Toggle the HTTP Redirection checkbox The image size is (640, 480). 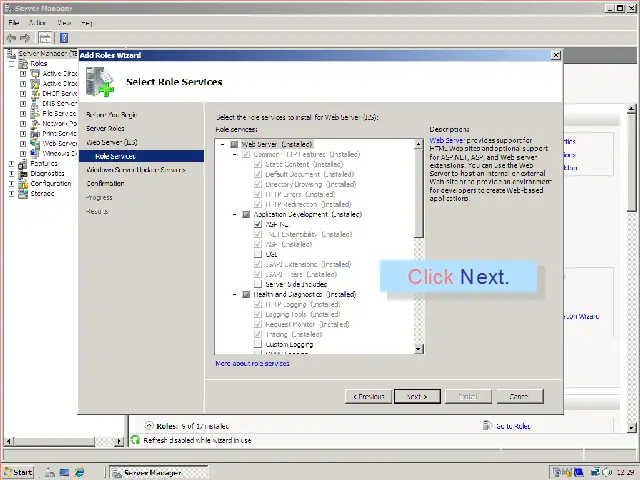click(x=258, y=204)
